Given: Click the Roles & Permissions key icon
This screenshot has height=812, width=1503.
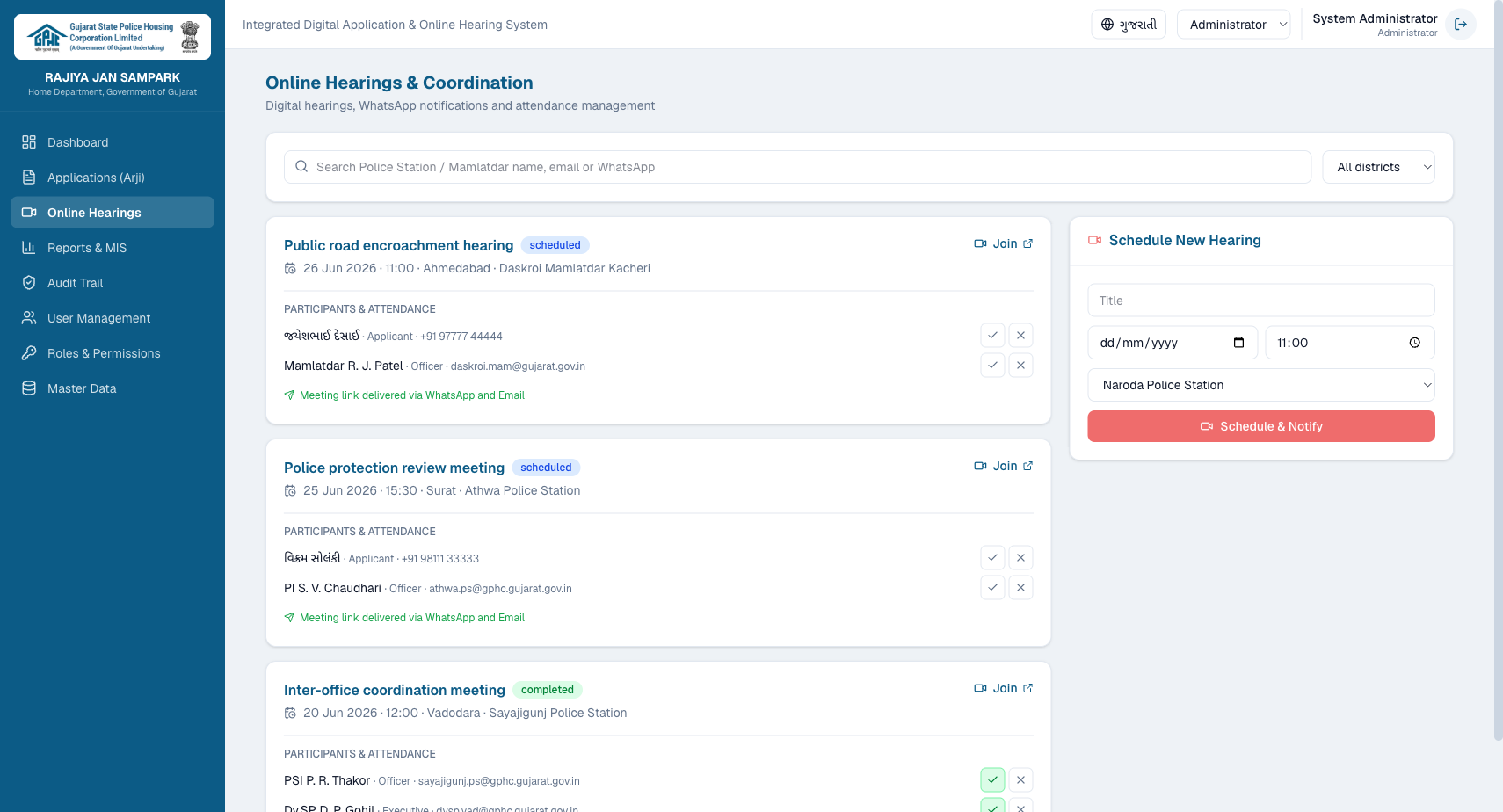Looking at the screenshot, I should tap(29, 353).
